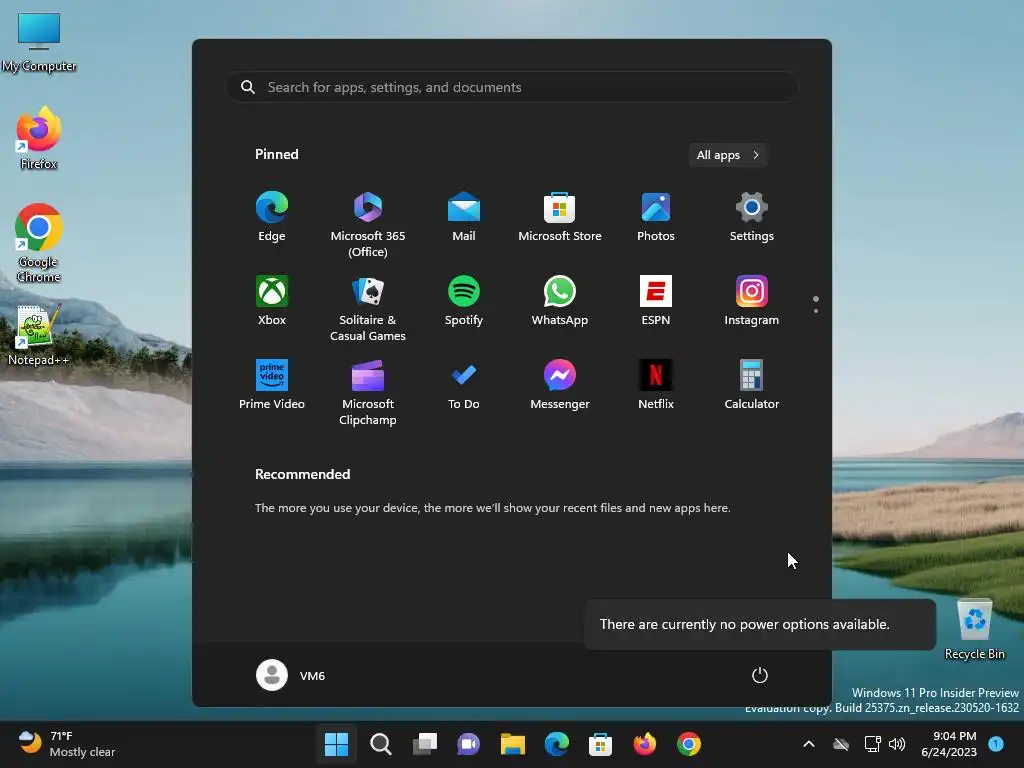Expand the hidden system tray icons

click(x=808, y=744)
